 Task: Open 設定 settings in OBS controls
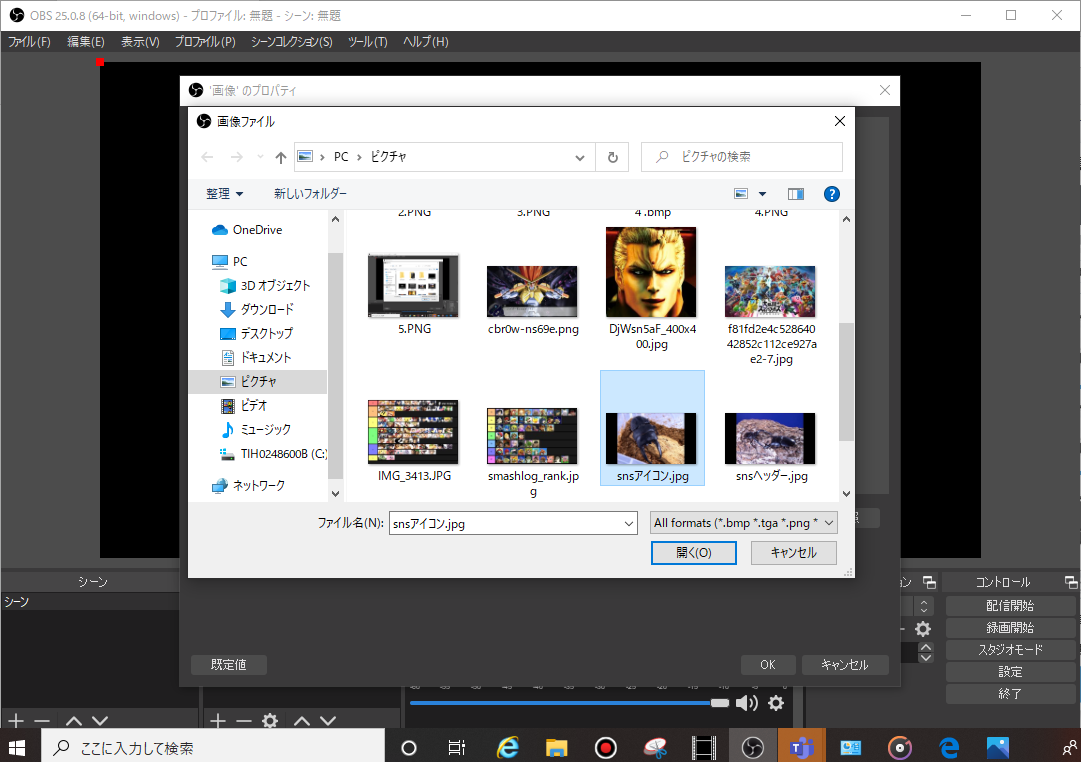[x=1010, y=672]
